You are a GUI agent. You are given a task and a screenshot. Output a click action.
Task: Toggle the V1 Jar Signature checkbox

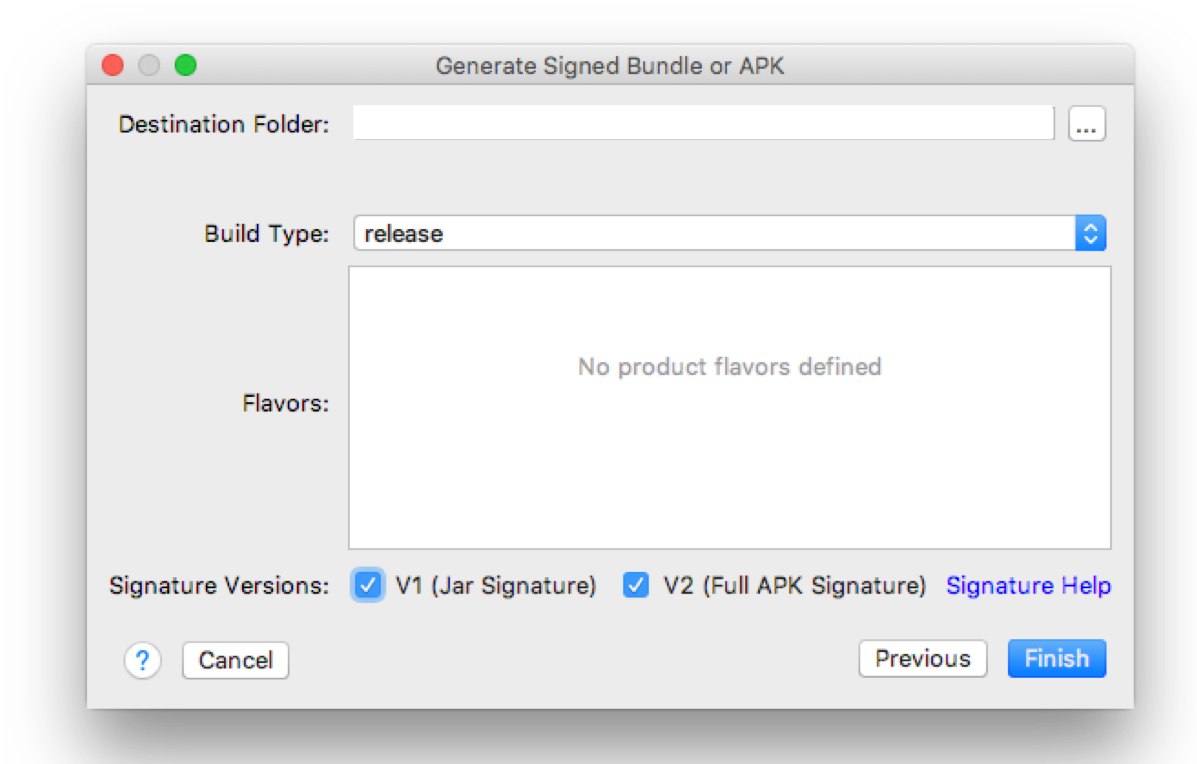click(368, 585)
